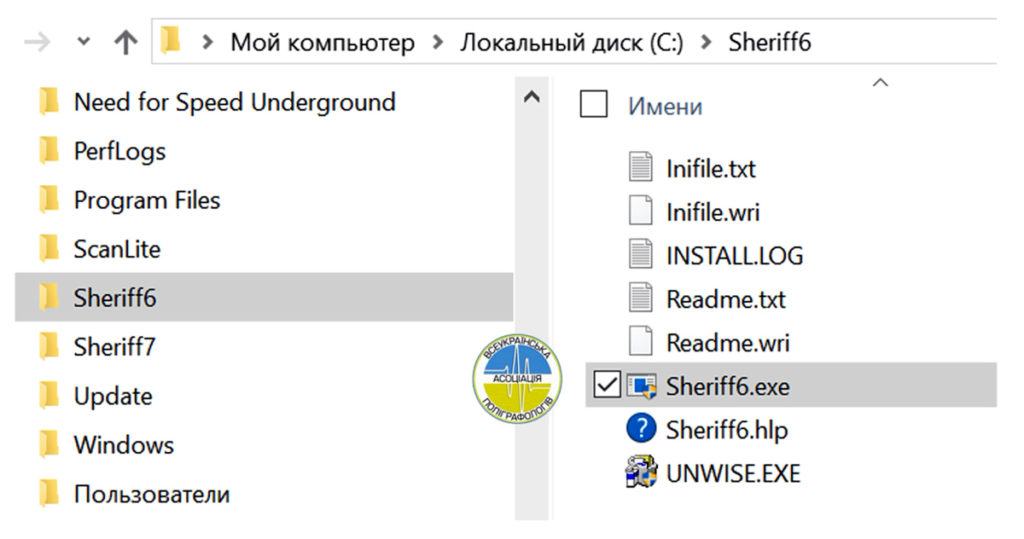The height and width of the screenshot is (539, 1024).
Task: Click the INSTALL.LOG file icon
Action: click(640, 255)
